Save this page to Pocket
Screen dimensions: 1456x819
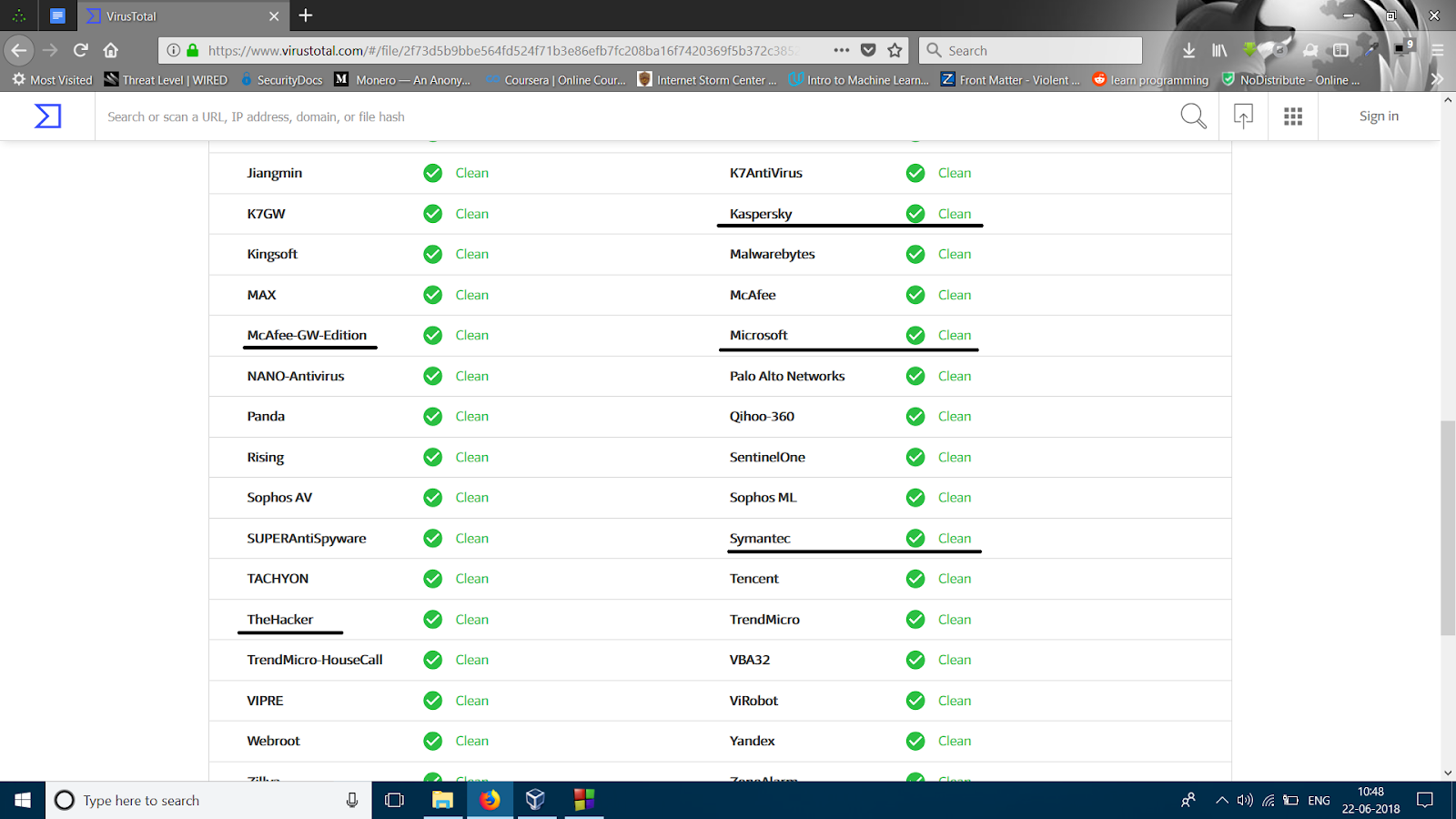point(868,50)
